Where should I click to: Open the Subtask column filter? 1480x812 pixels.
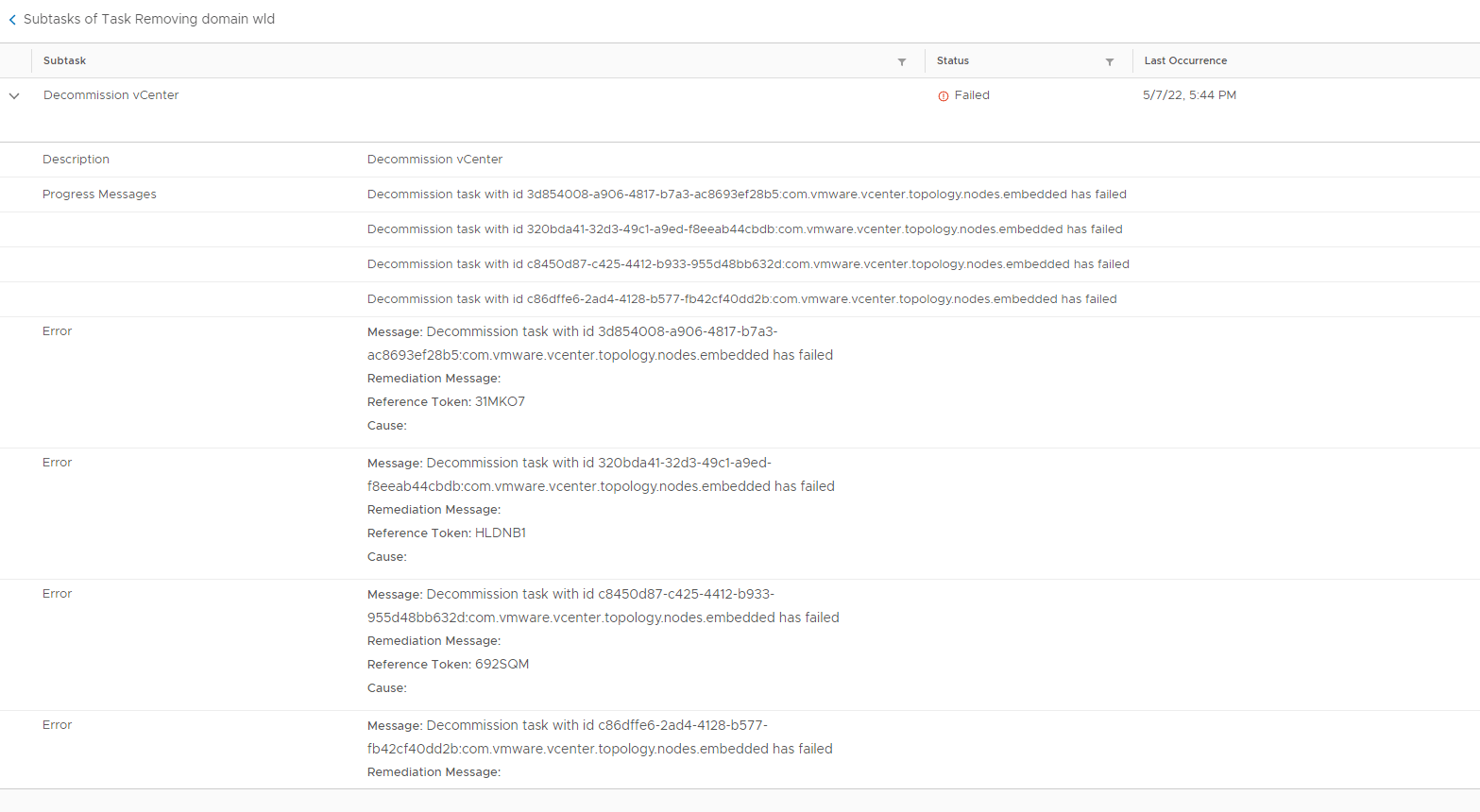click(x=902, y=61)
